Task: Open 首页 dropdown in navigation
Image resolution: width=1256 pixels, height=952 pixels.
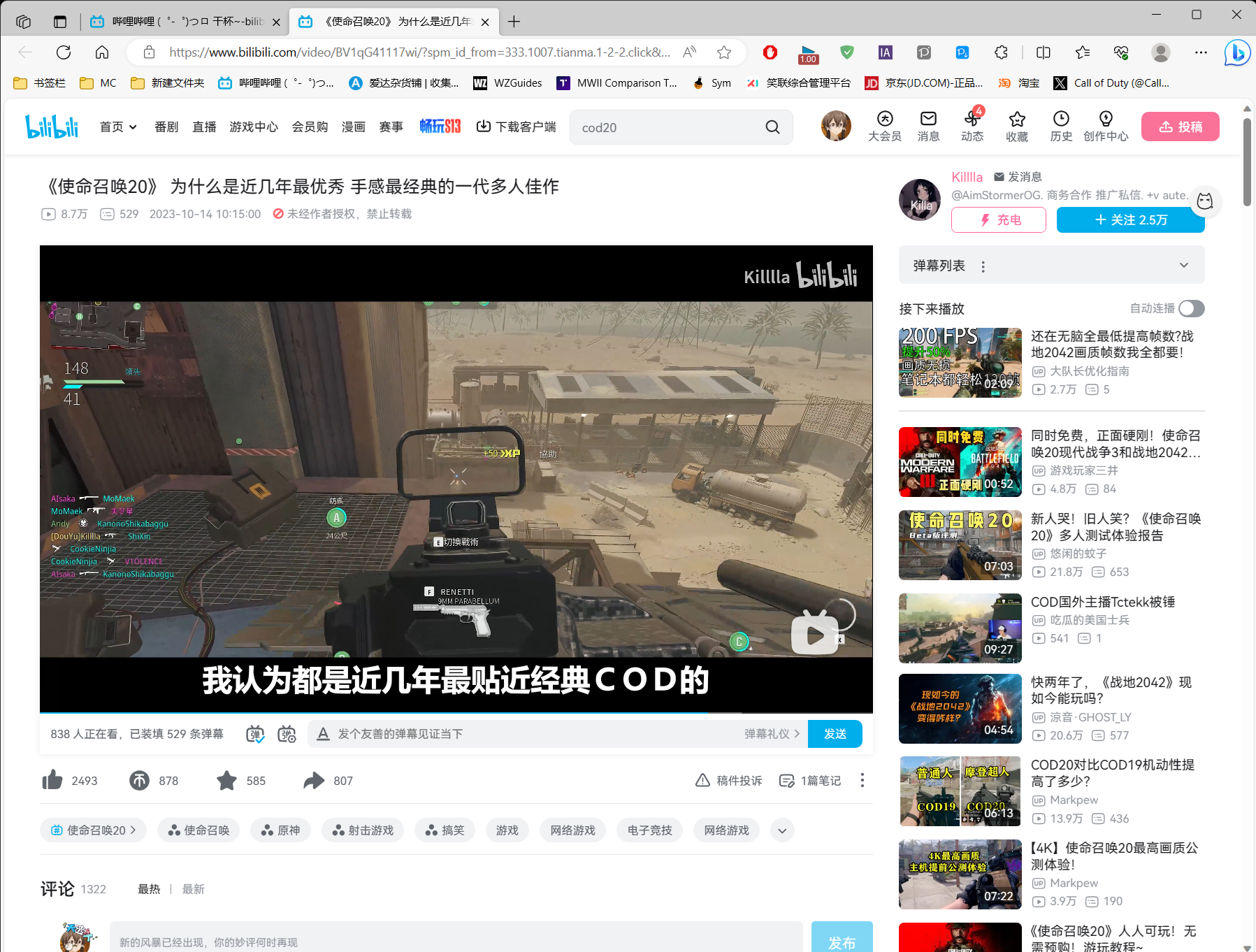Action: coord(118,127)
